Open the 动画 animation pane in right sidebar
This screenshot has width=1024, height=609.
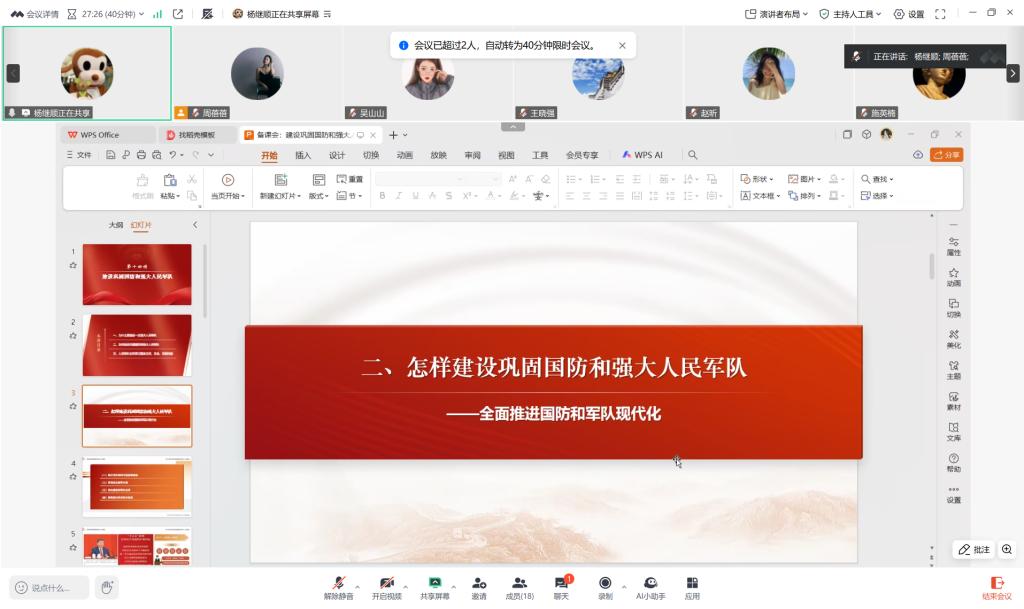click(953, 277)
